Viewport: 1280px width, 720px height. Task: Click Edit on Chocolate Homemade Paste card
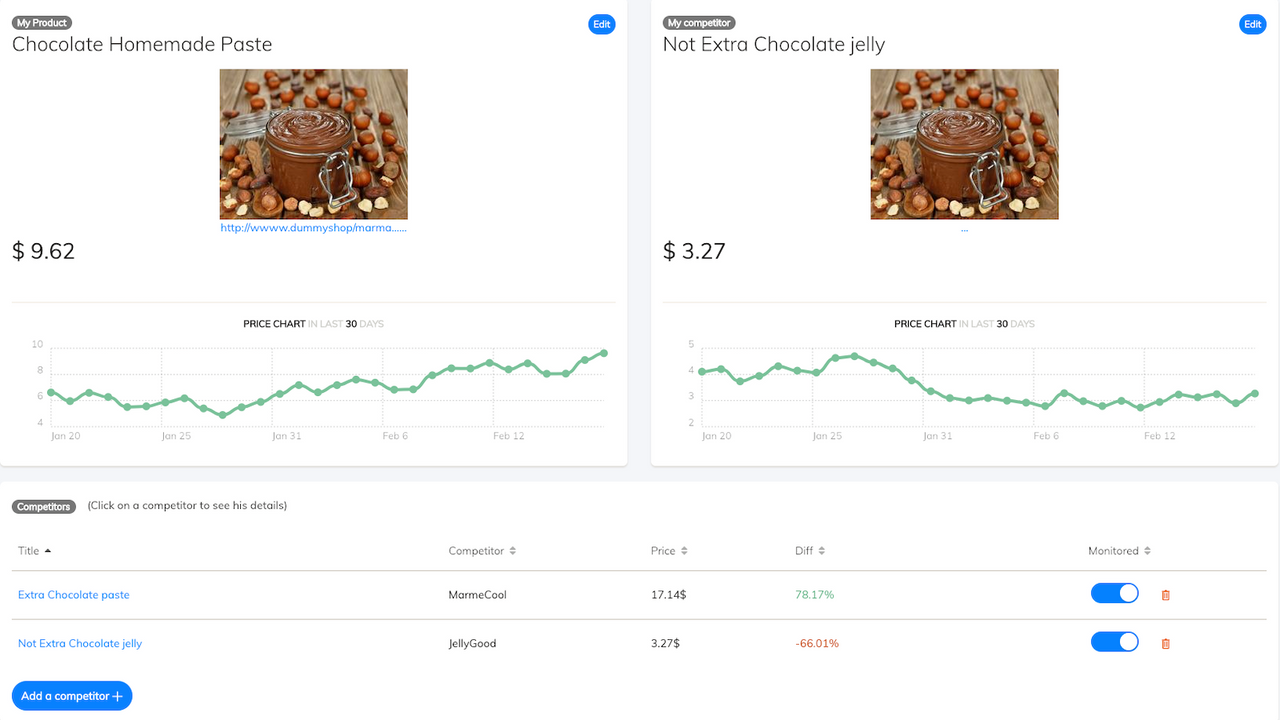(601, 24)
